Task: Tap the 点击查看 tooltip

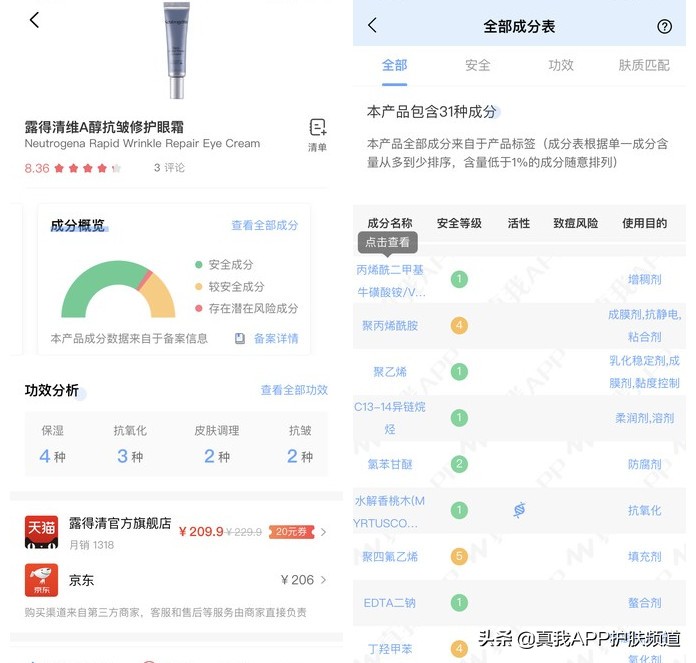Action: pos(388,243)
